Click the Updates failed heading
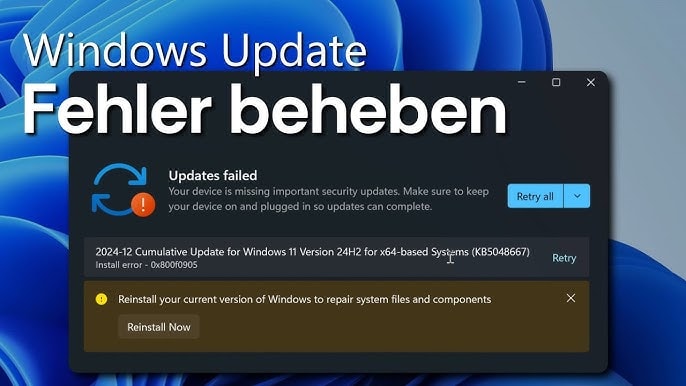686x386 pixels. pos(213,175)
